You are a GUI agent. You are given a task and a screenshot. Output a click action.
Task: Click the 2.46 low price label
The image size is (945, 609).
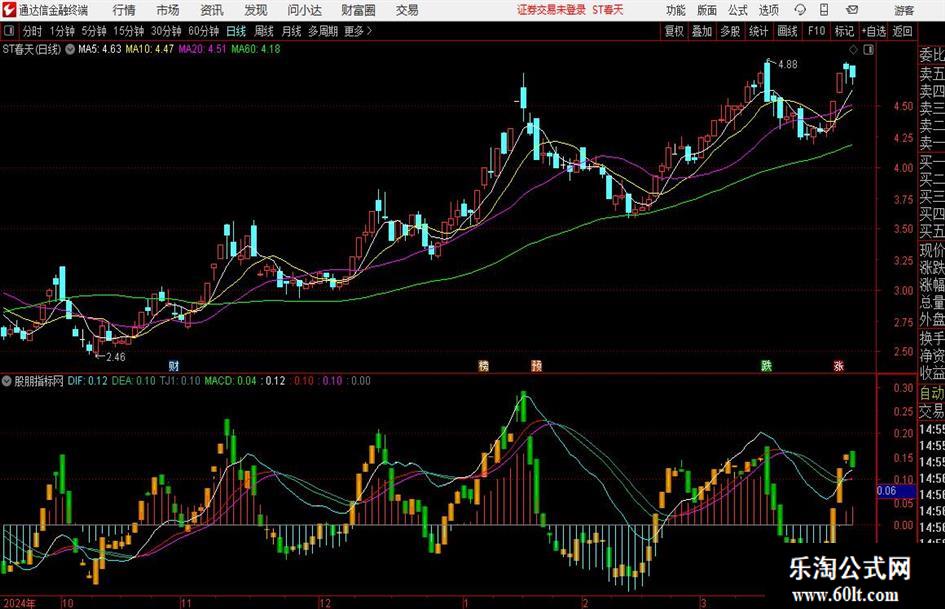(116, 357)
